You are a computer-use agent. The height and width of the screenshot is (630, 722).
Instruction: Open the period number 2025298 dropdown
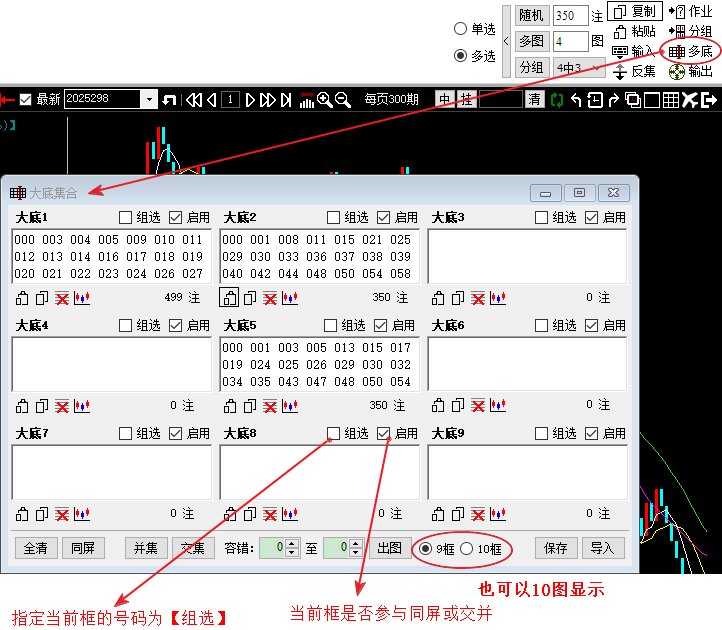149,99
